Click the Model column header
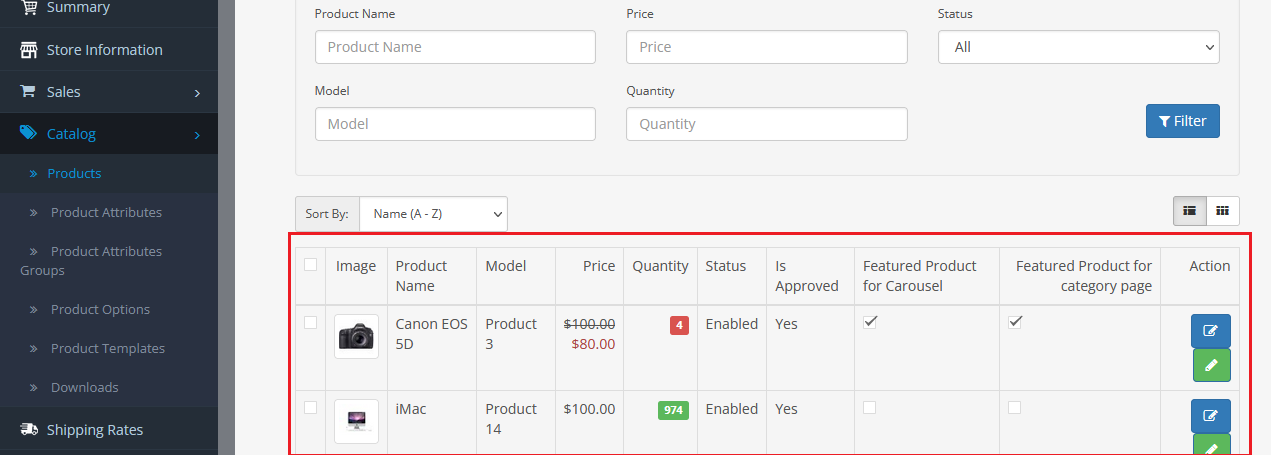The height and width of the screenshot is (455, 1271). [x=506, y=266]
